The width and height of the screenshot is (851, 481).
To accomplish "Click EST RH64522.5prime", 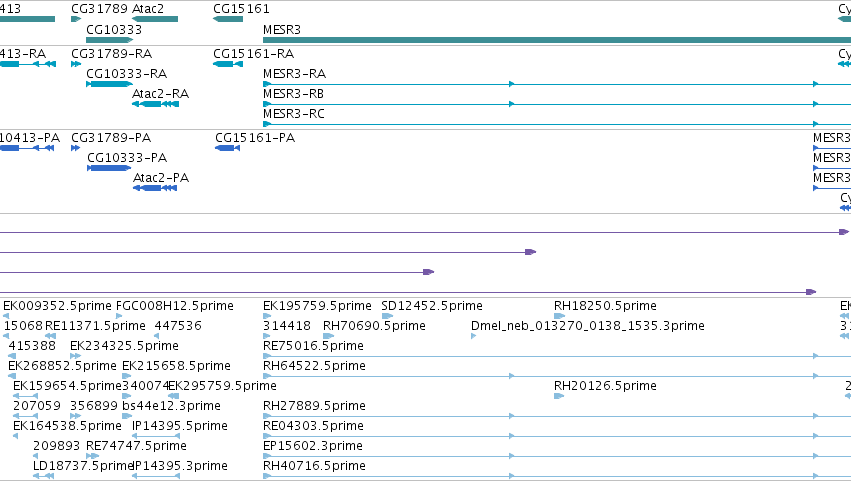I will click(x=314, y=366).
